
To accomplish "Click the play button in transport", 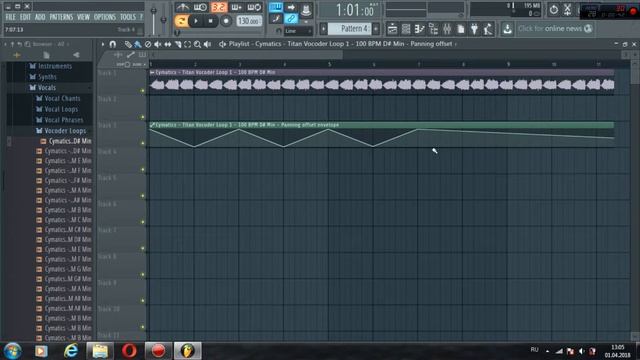I will [196, 21].
